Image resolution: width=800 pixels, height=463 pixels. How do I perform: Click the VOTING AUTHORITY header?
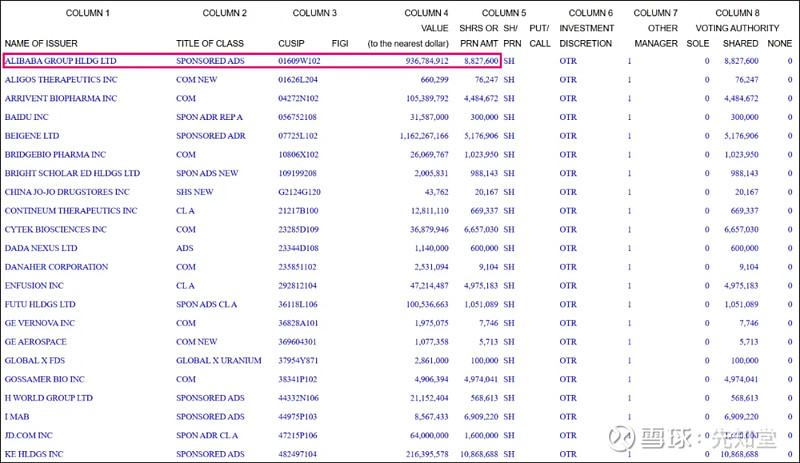(737, 28)
